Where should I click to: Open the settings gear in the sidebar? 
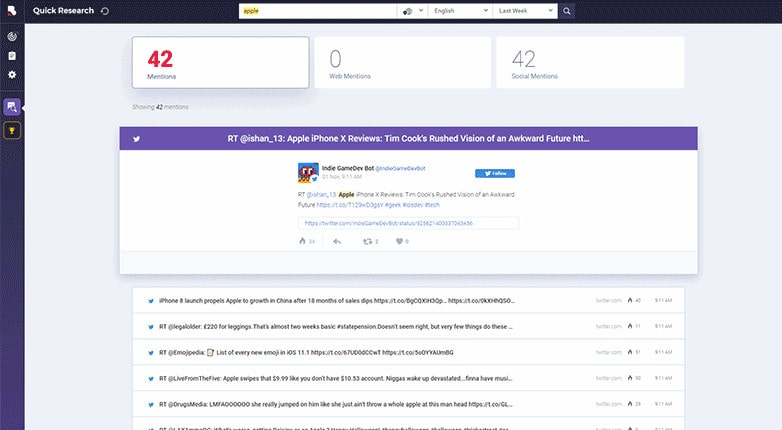point(12,74)
